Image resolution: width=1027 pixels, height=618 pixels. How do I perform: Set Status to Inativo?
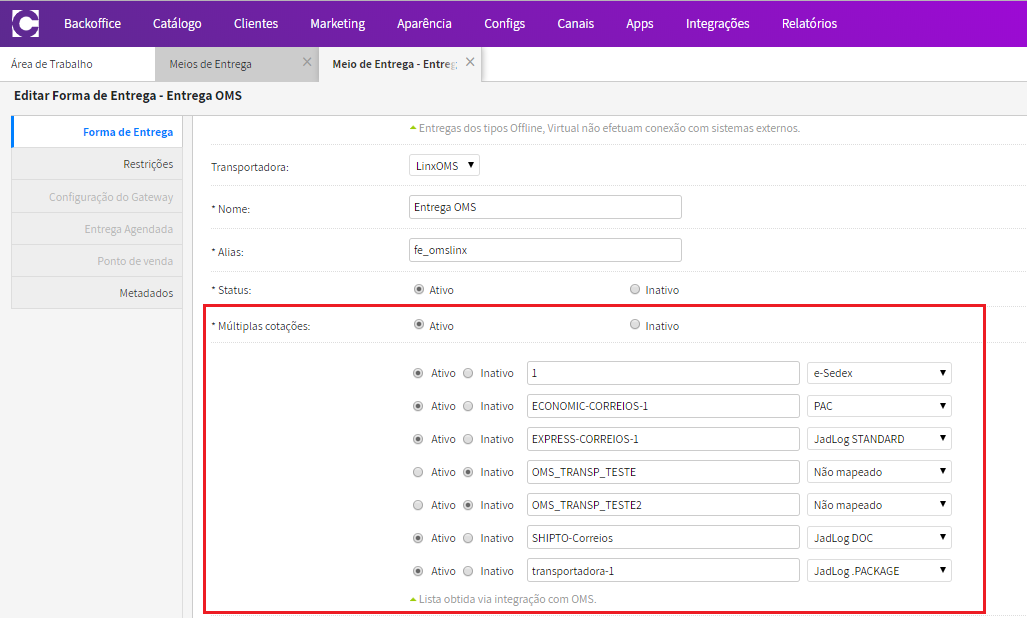coord(635,289)
